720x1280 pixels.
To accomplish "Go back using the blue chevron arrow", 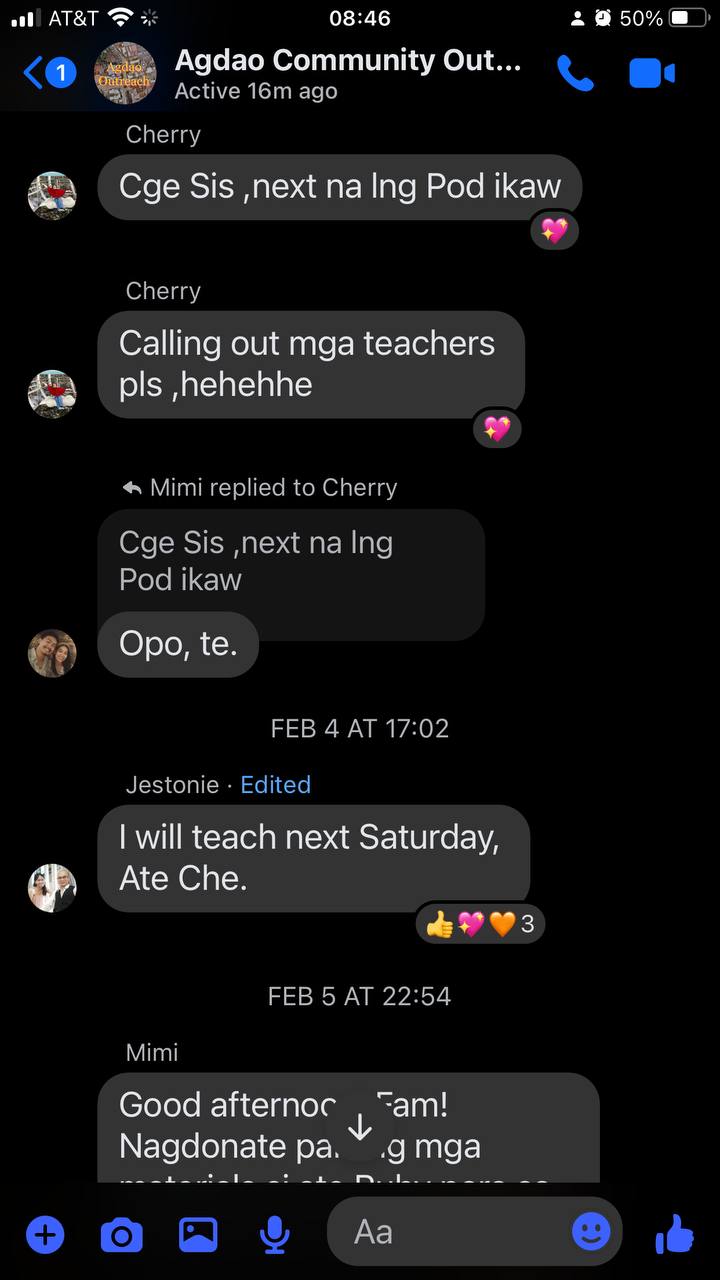I will point(33,73).
